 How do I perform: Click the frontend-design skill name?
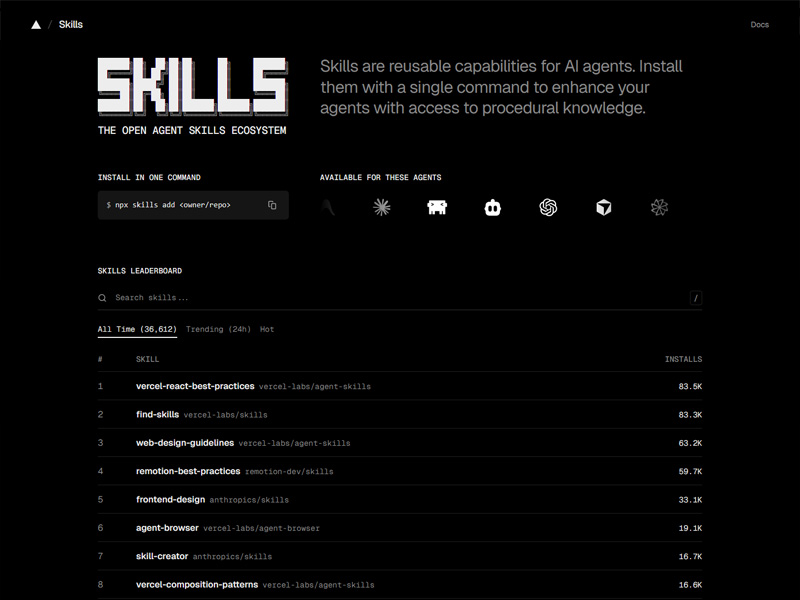click(x=172, y=499)
